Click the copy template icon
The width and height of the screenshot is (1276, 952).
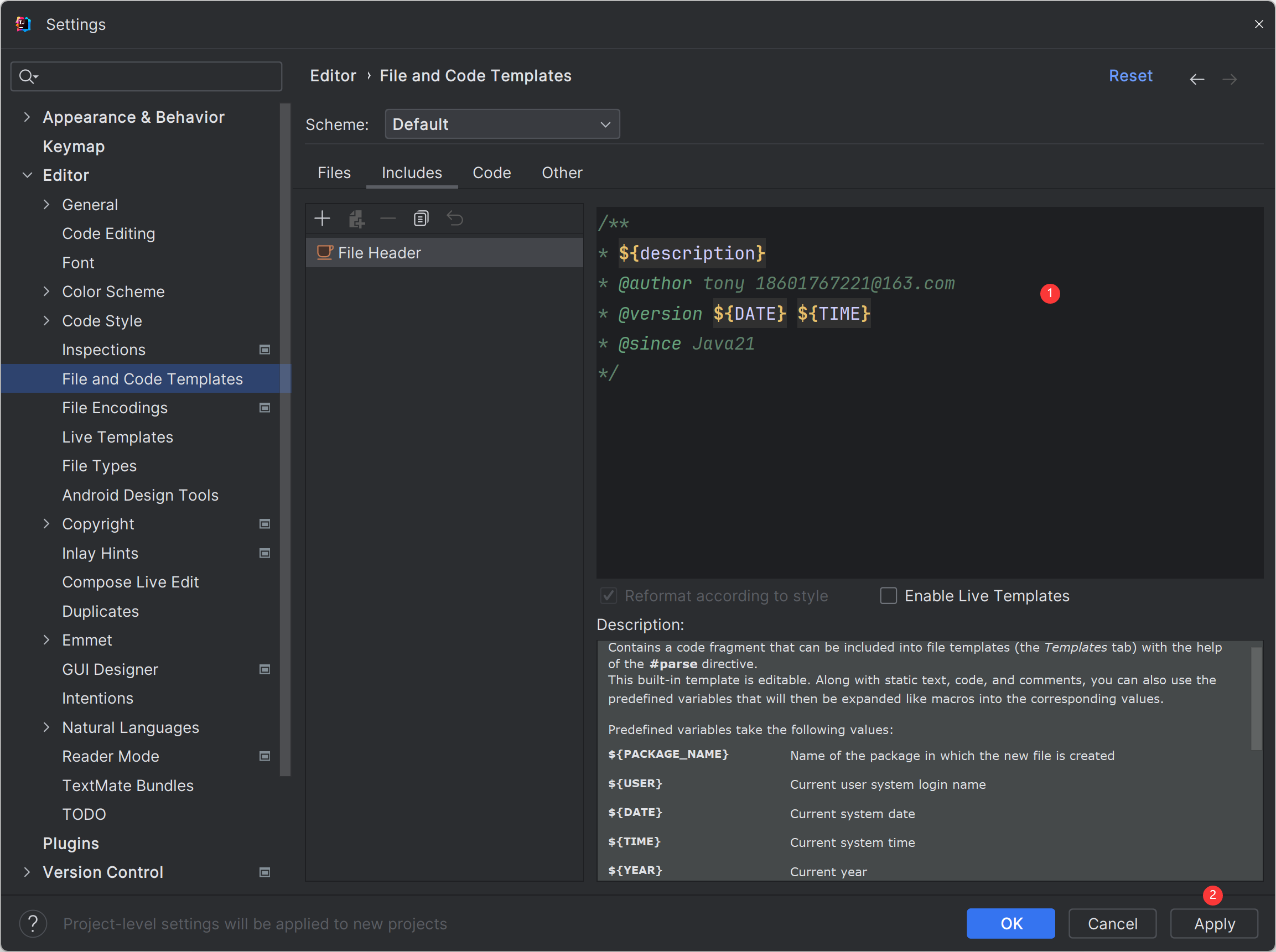[x=421, y=219]
